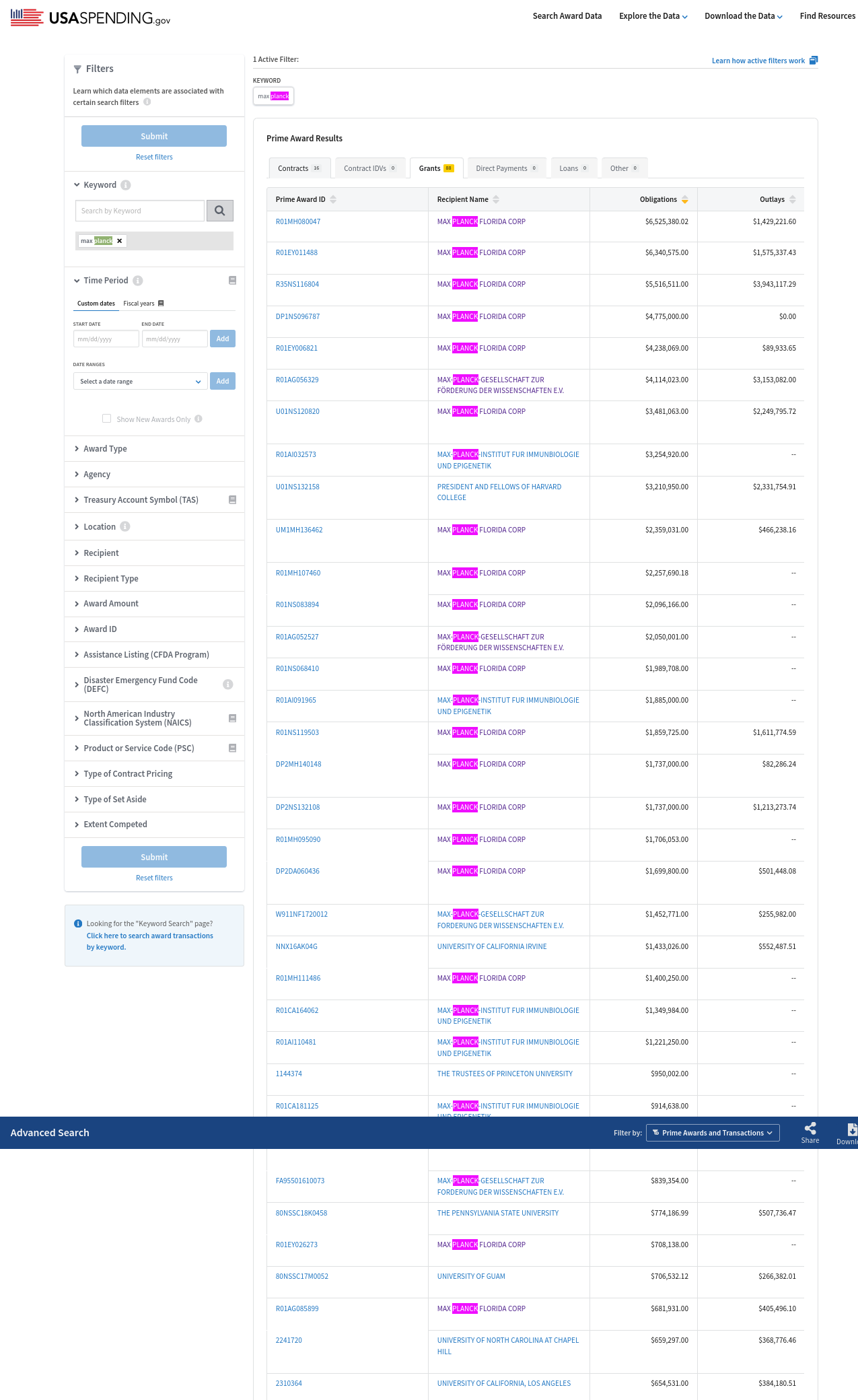The width and height of the screenshot is (858, 1400).
Task: Open the Download the Data menu
Action: [x=743, y=16]
